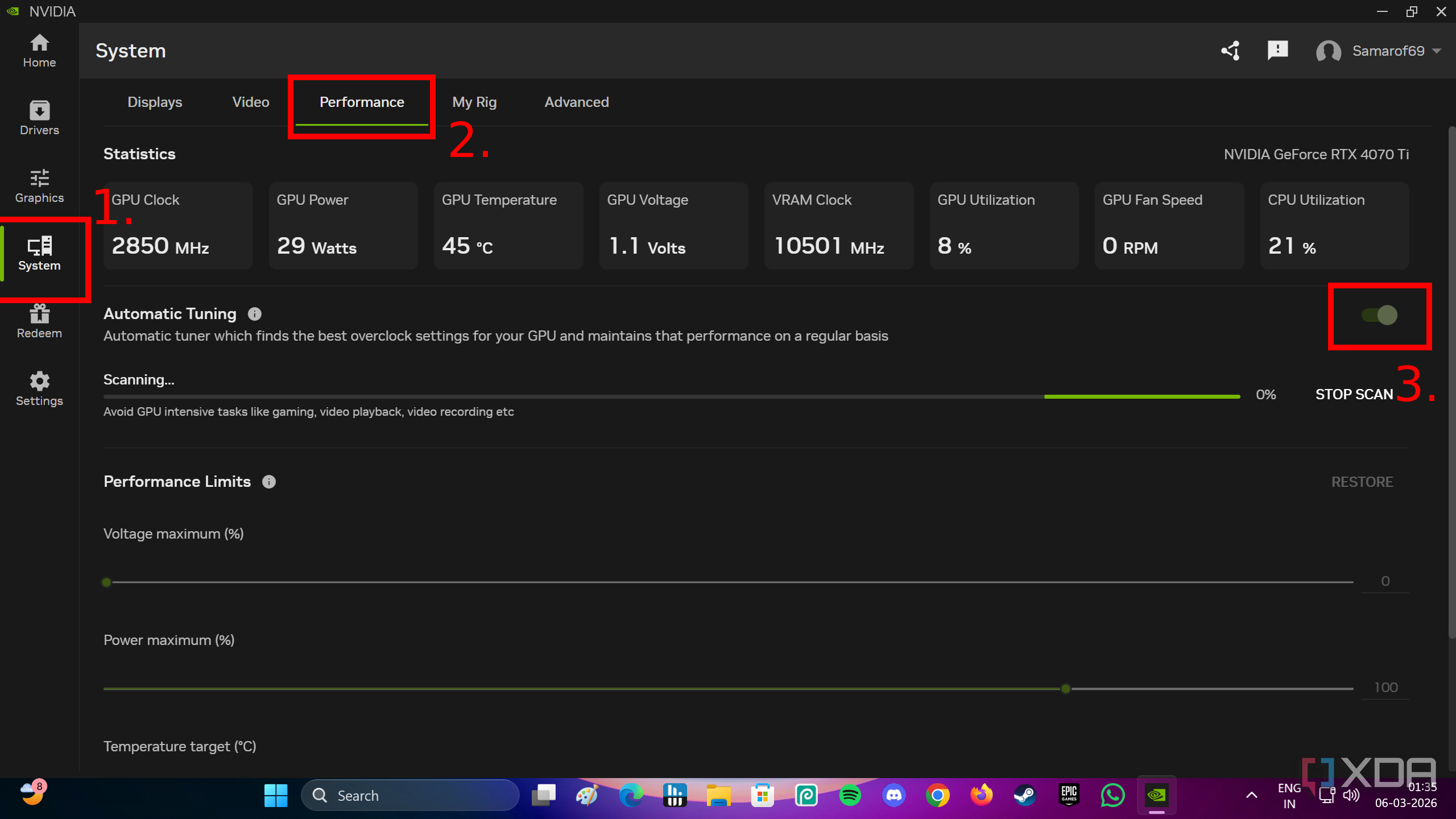Click the NVIDIA taskbar icon

click(x=1156, y=795)
